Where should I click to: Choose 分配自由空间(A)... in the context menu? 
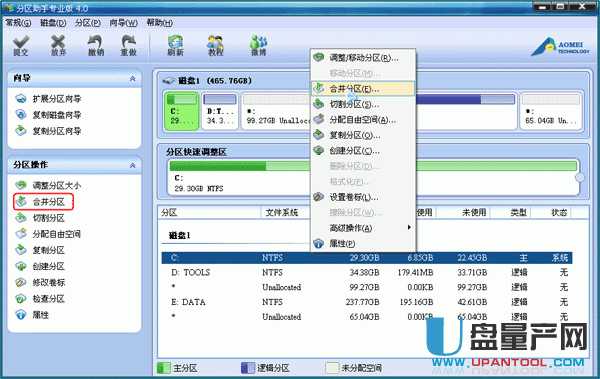[363, 120]
